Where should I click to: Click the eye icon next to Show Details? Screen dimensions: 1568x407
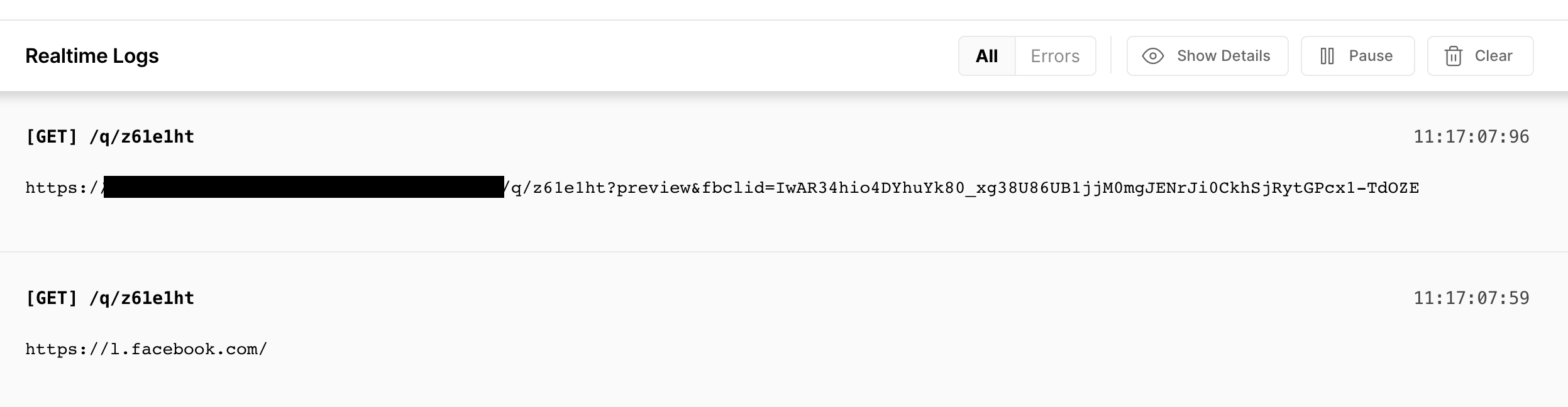point(1152,55)
